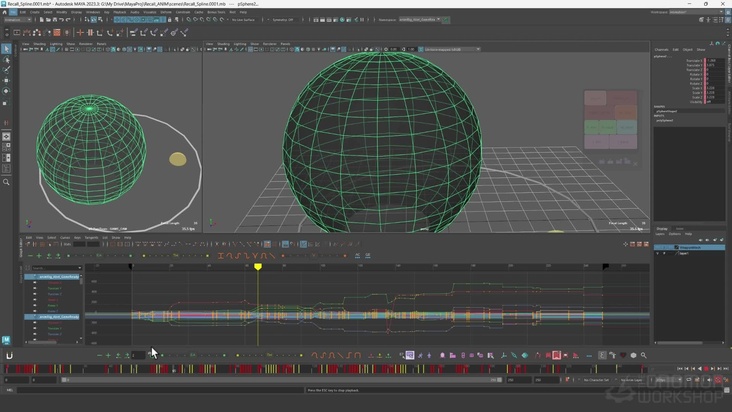This screenshot has width=732, height=412.
Task: Click the animBot magnet logo icon
Action: [x=9, y=356]
